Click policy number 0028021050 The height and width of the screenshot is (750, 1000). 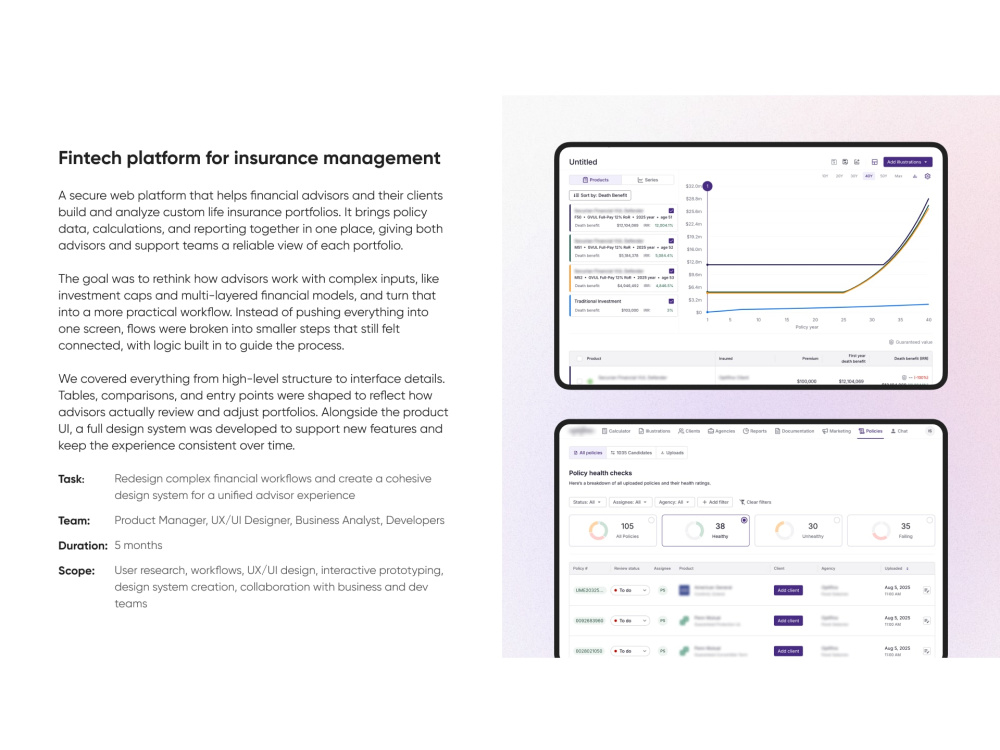[589, 651]
